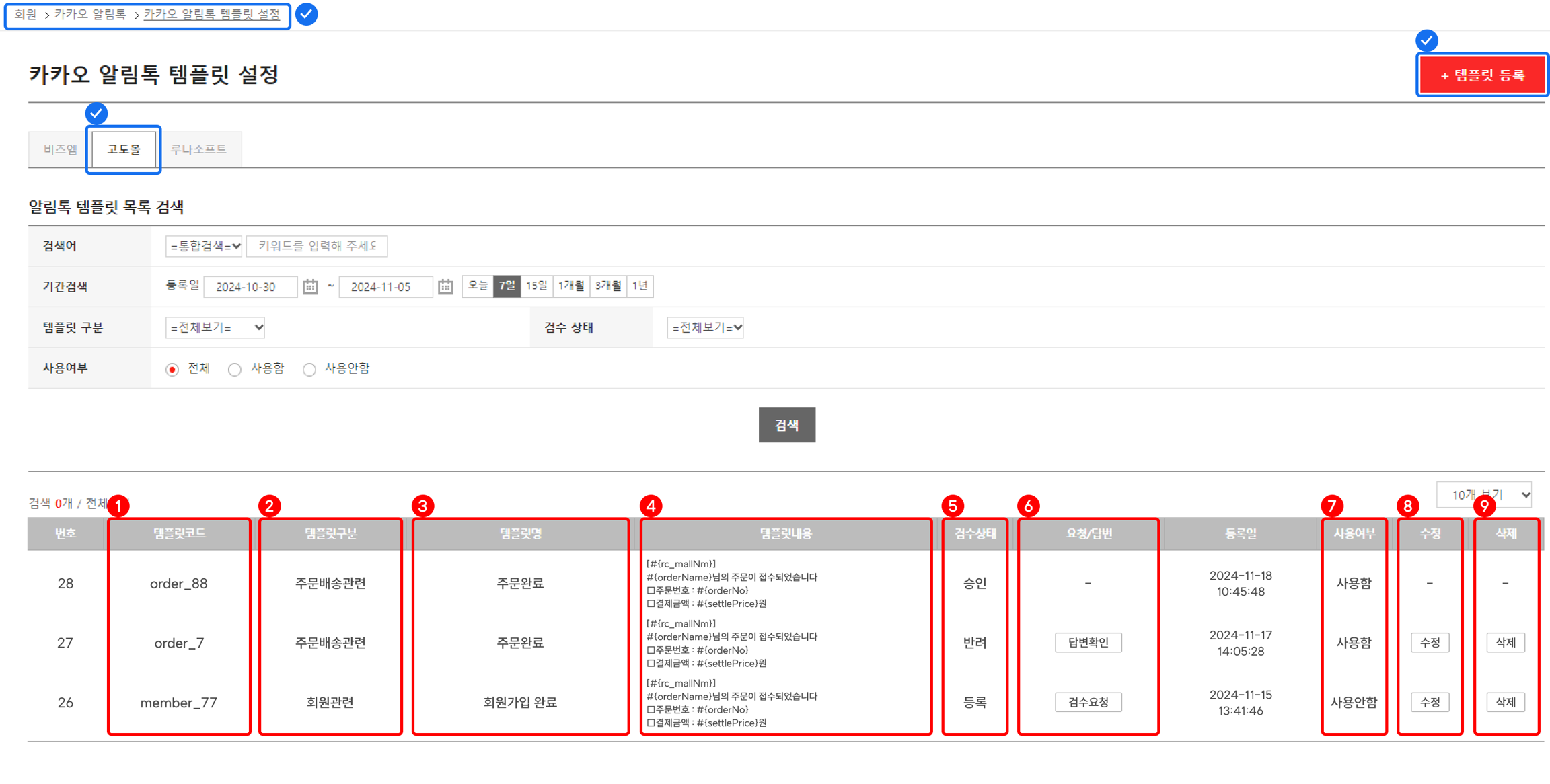
Task: Click 삭제 button for member_77 row
Action: click(1506, 703)
